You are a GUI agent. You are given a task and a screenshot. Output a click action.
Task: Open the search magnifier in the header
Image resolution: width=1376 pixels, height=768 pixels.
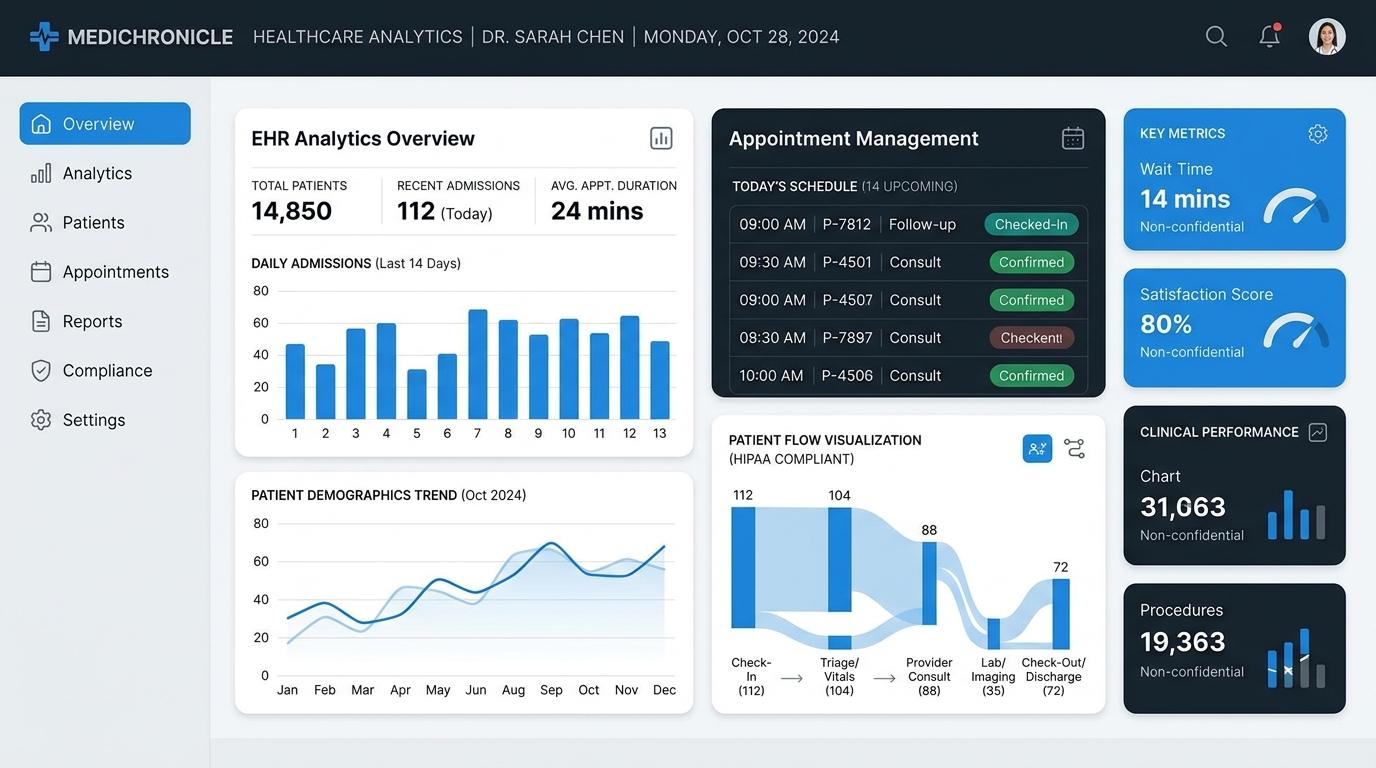point(1216,37)
